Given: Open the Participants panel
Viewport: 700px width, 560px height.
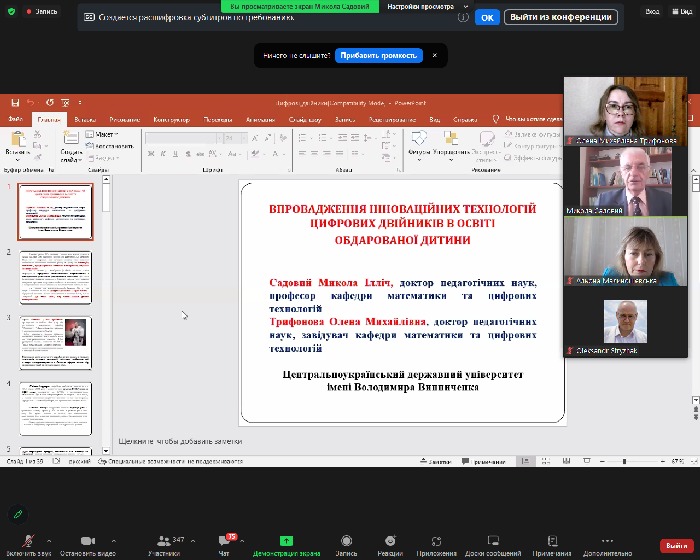Looking at the screenshot, I should tap(164, 541).
